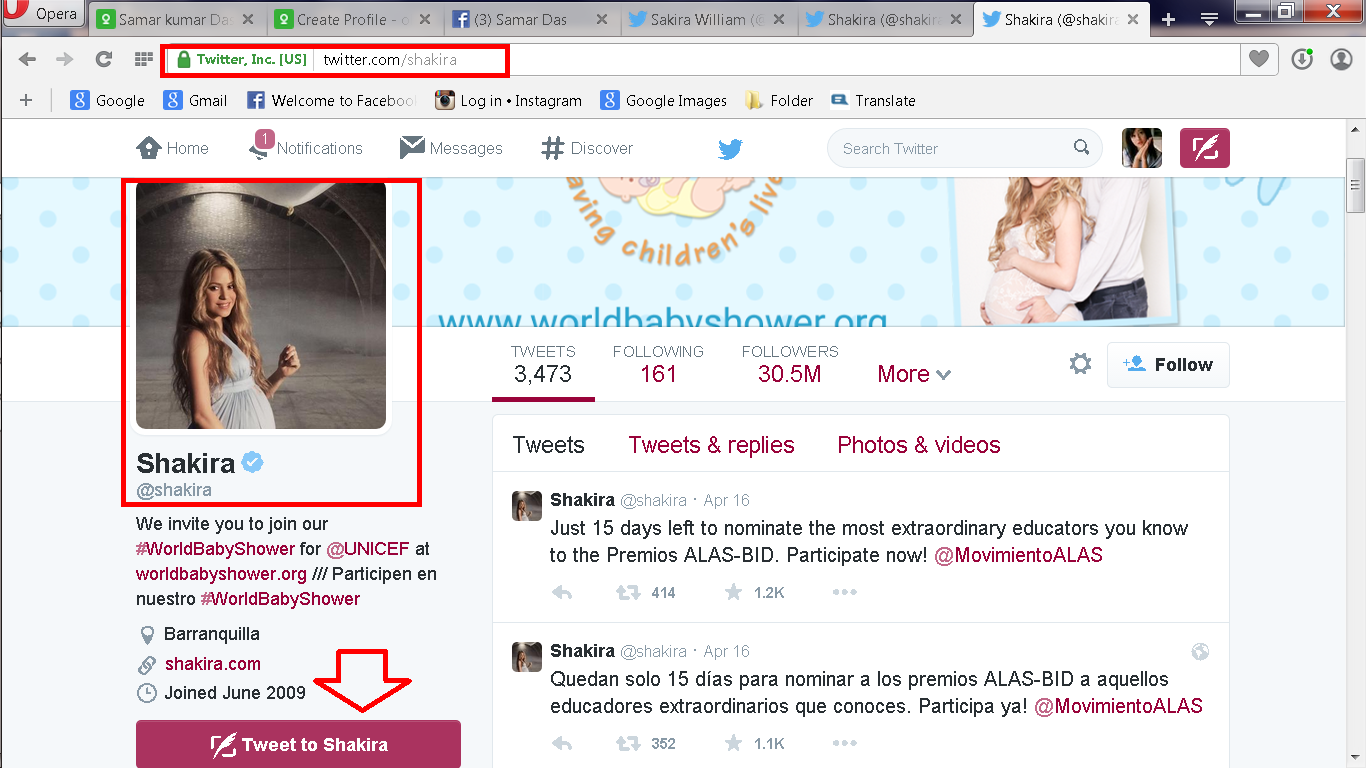The width and height of the screenshot is (1366, 768).
Task: Switch to the Create Profile tab
Action: click(355, 19)
